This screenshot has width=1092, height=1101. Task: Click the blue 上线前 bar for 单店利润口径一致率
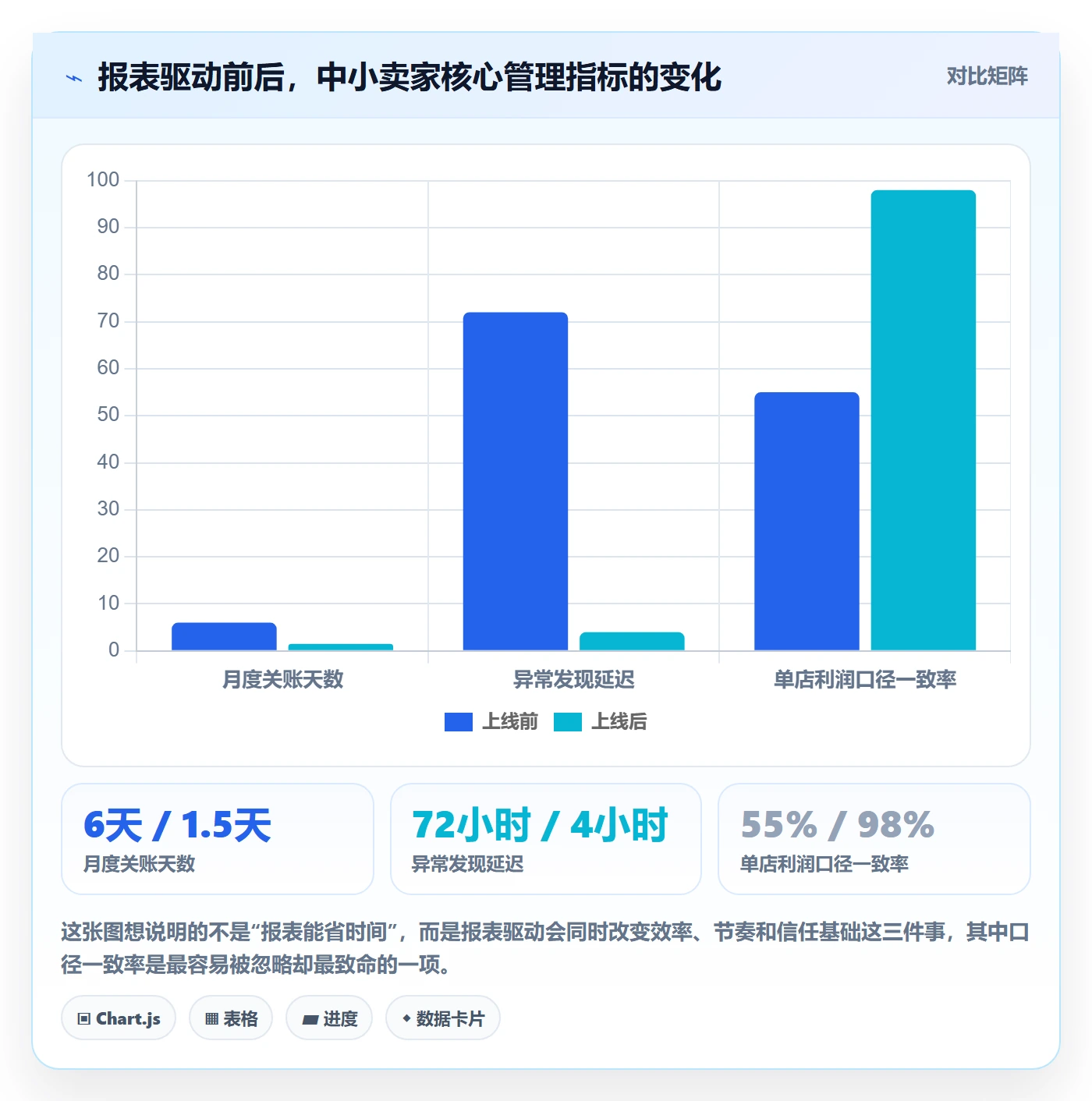click(x=807, y=521)
